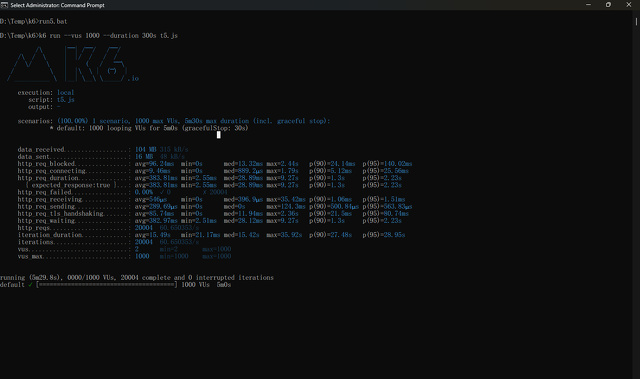640x379 pixels.
Task: Click the 'data_received' metric label
Action: [41, 150]
